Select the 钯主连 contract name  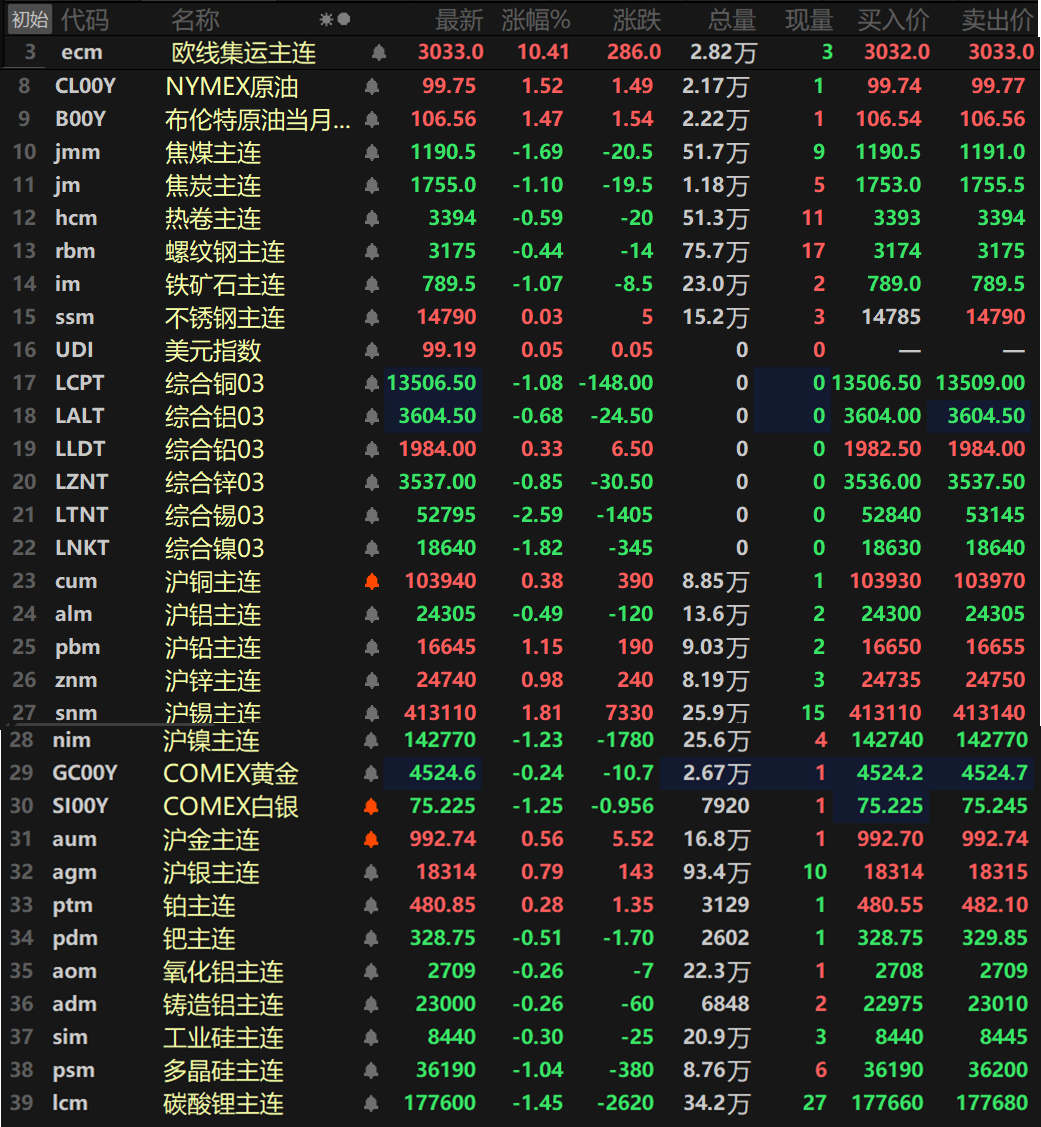(198, 939)
